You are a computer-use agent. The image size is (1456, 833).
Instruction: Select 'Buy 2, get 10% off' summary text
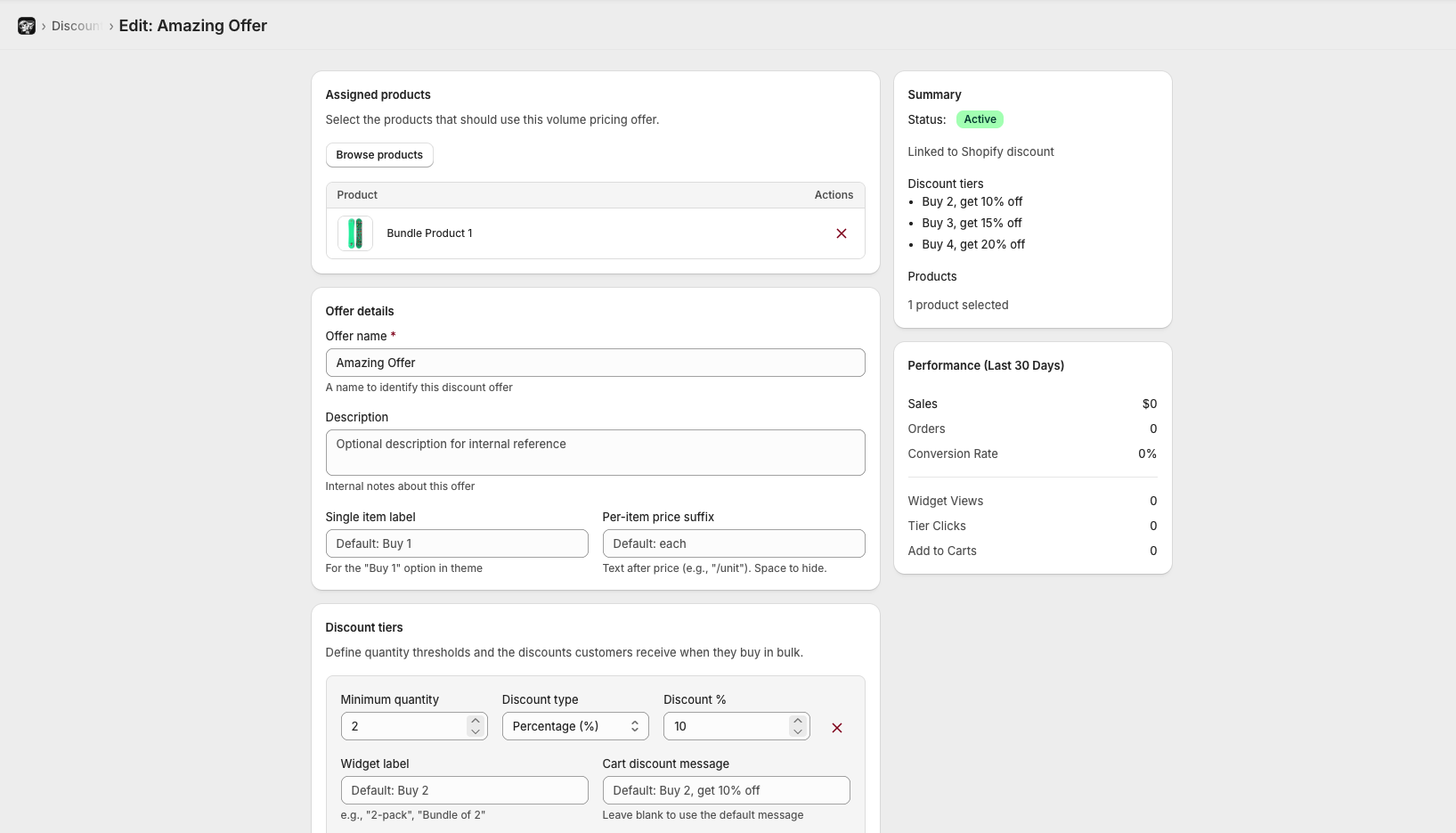coord(972,201)
